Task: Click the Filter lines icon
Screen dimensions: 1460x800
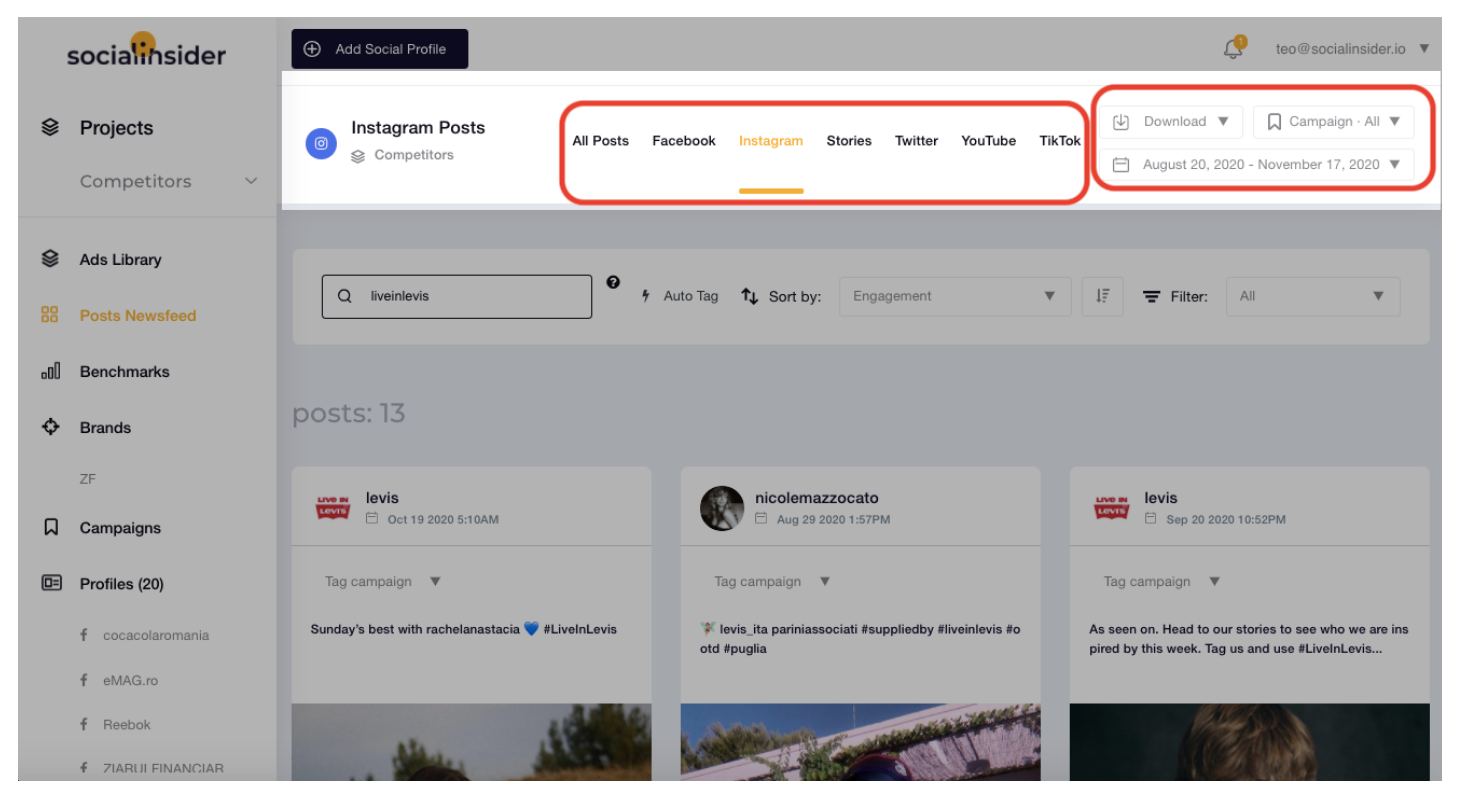Action: [1152, 297]
